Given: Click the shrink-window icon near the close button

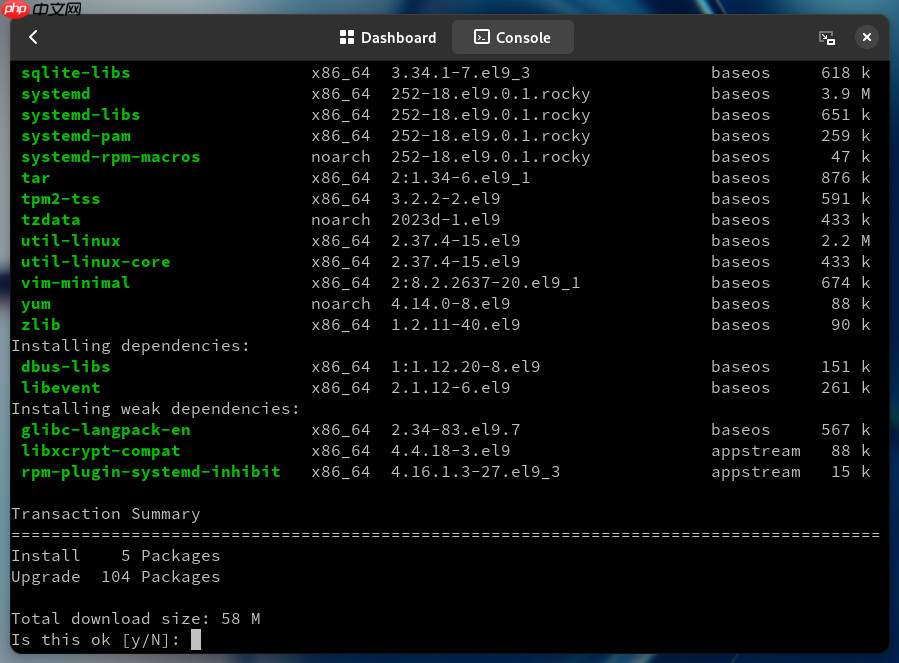Looking at the screenshot, I should (x=827, y=37).
